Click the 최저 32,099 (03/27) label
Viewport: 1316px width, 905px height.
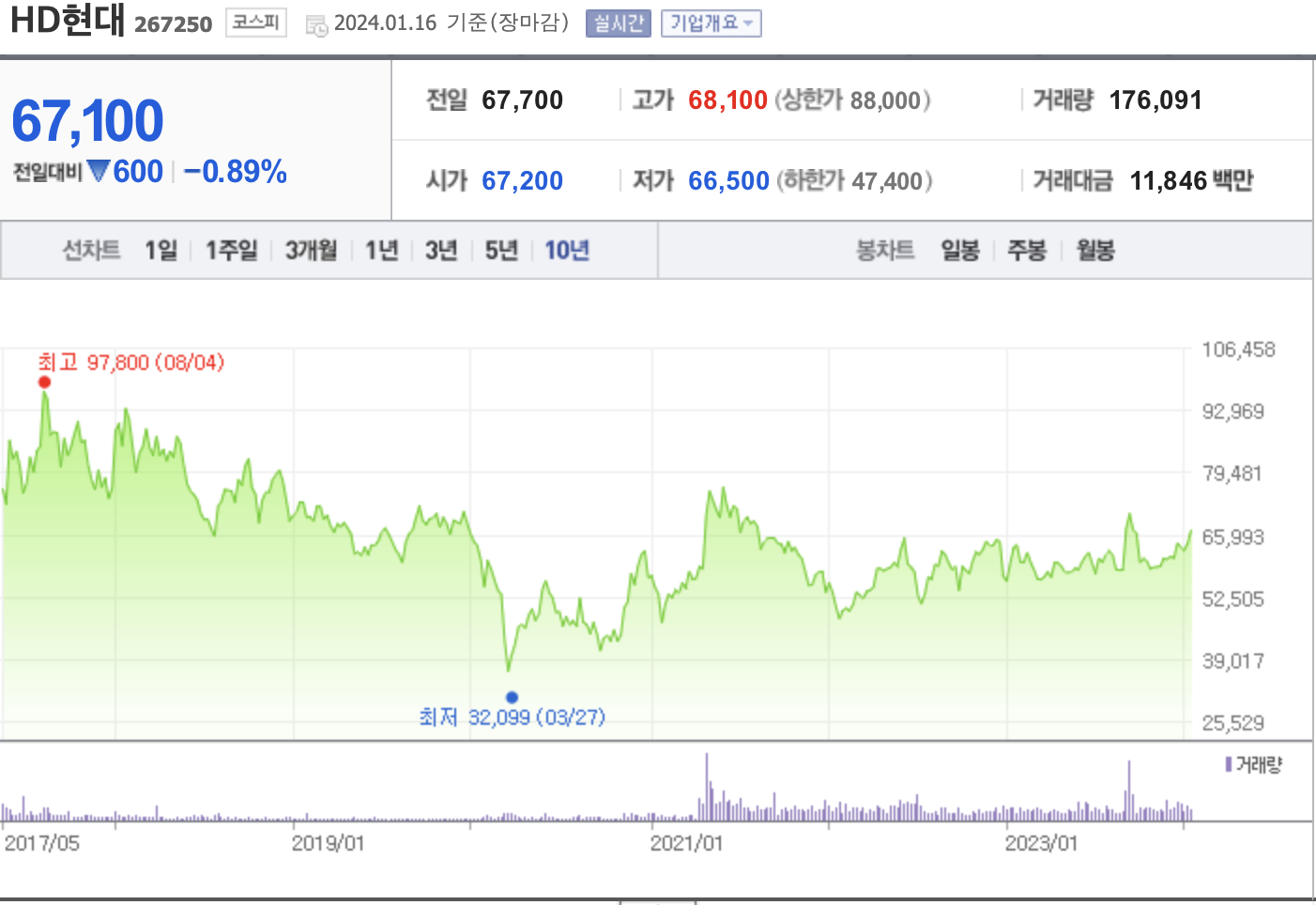[513, 717]
